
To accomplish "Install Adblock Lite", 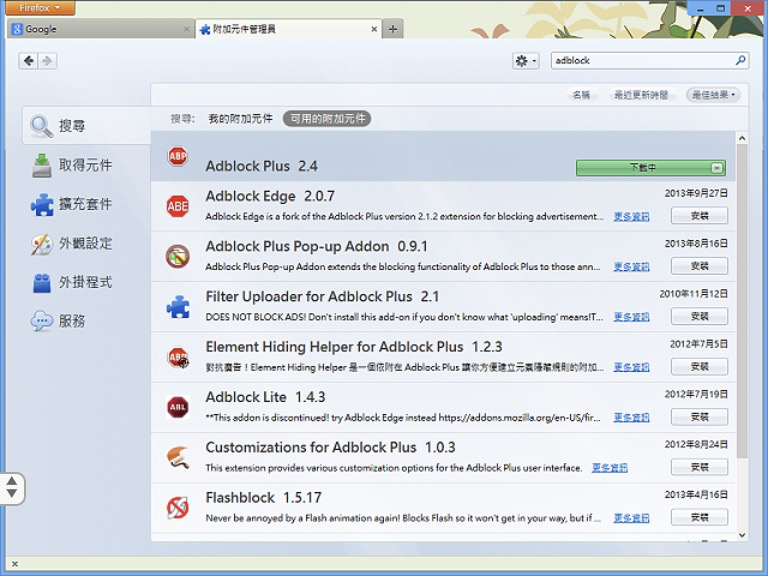I will click(699, 417).
